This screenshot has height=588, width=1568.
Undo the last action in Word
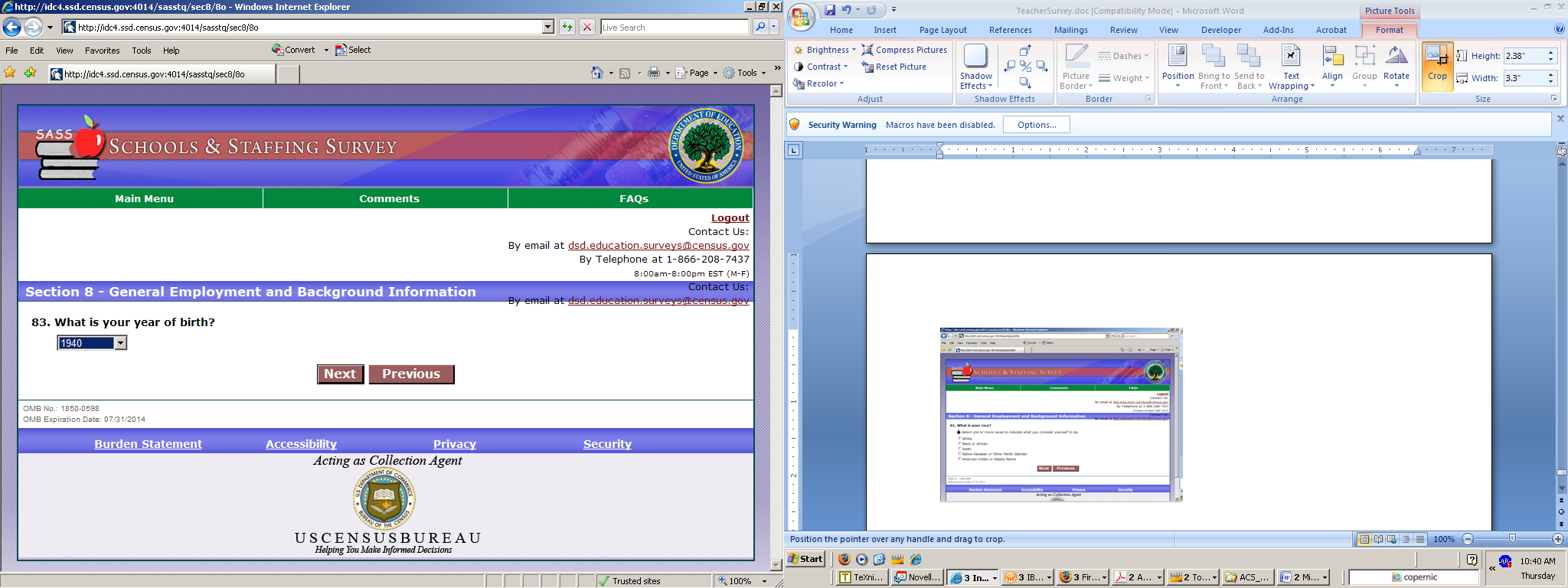coord(847,10)
